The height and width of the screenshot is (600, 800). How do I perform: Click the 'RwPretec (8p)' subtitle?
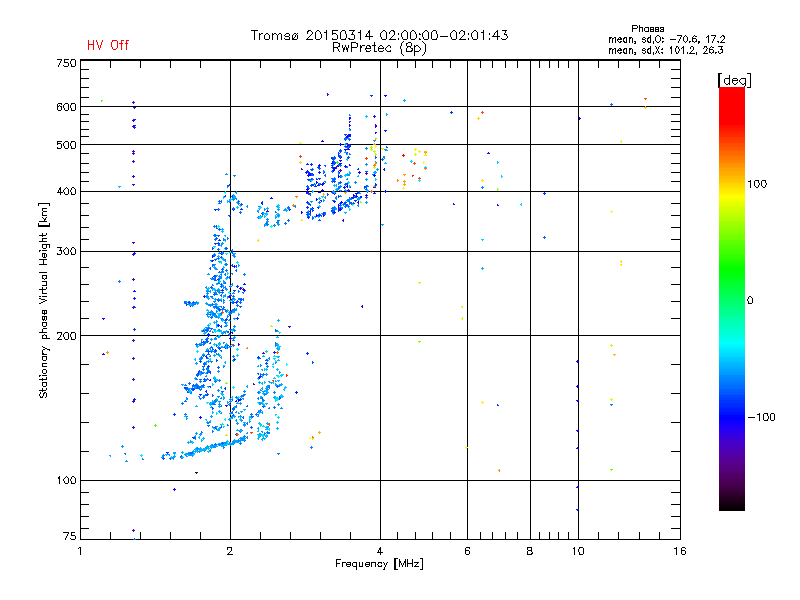coord(379,48)
